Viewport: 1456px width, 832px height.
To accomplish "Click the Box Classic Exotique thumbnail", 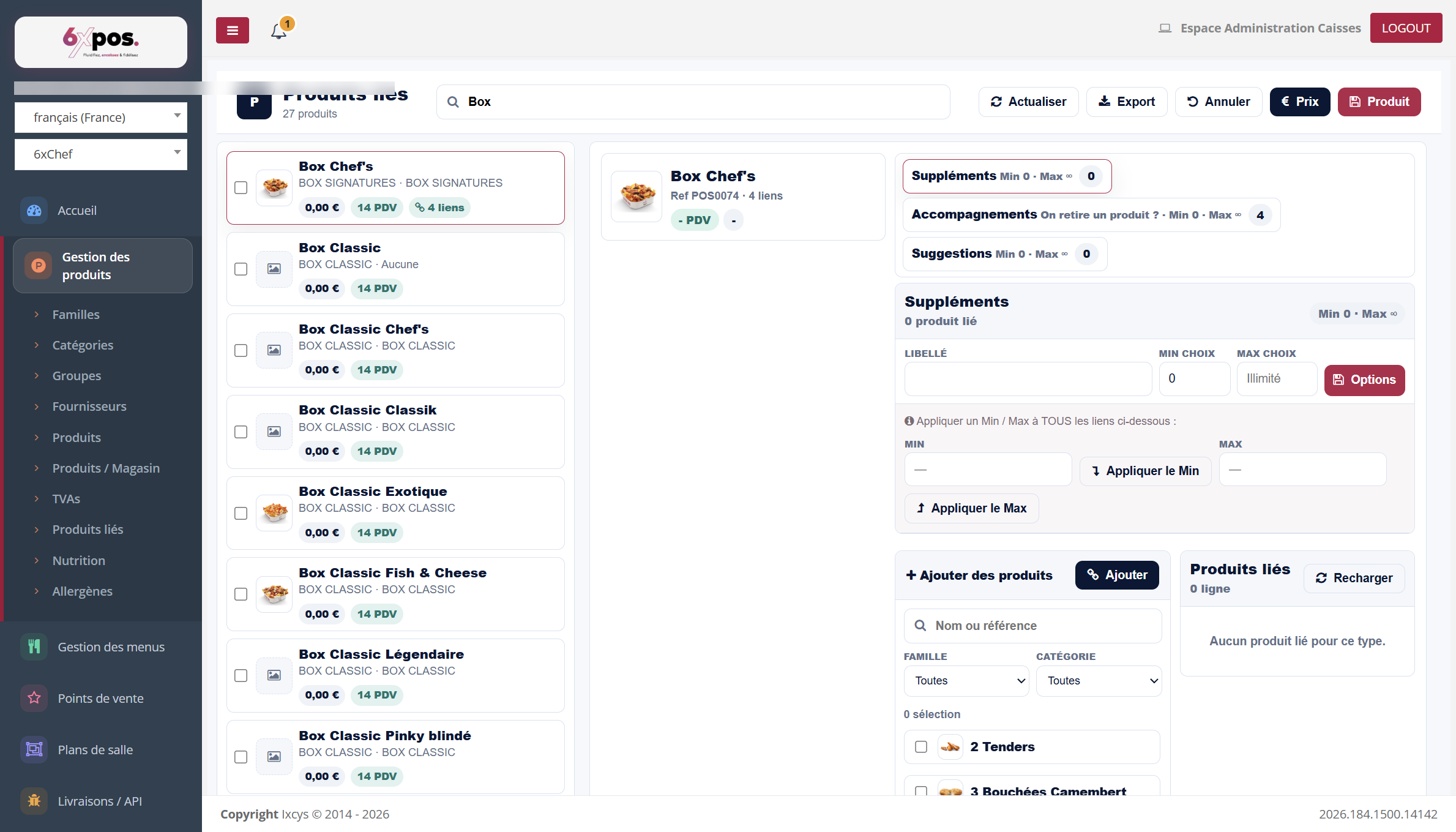I will tap(274, 513).
